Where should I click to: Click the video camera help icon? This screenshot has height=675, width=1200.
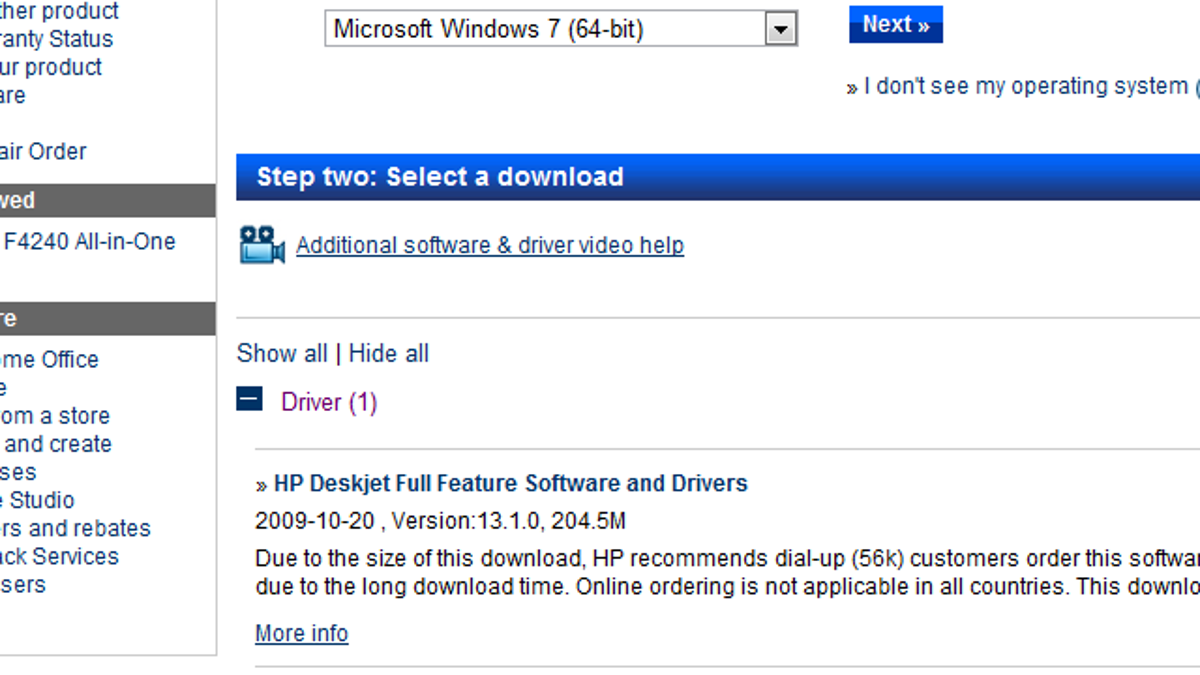pyautogui.click(x=262, y=245)
